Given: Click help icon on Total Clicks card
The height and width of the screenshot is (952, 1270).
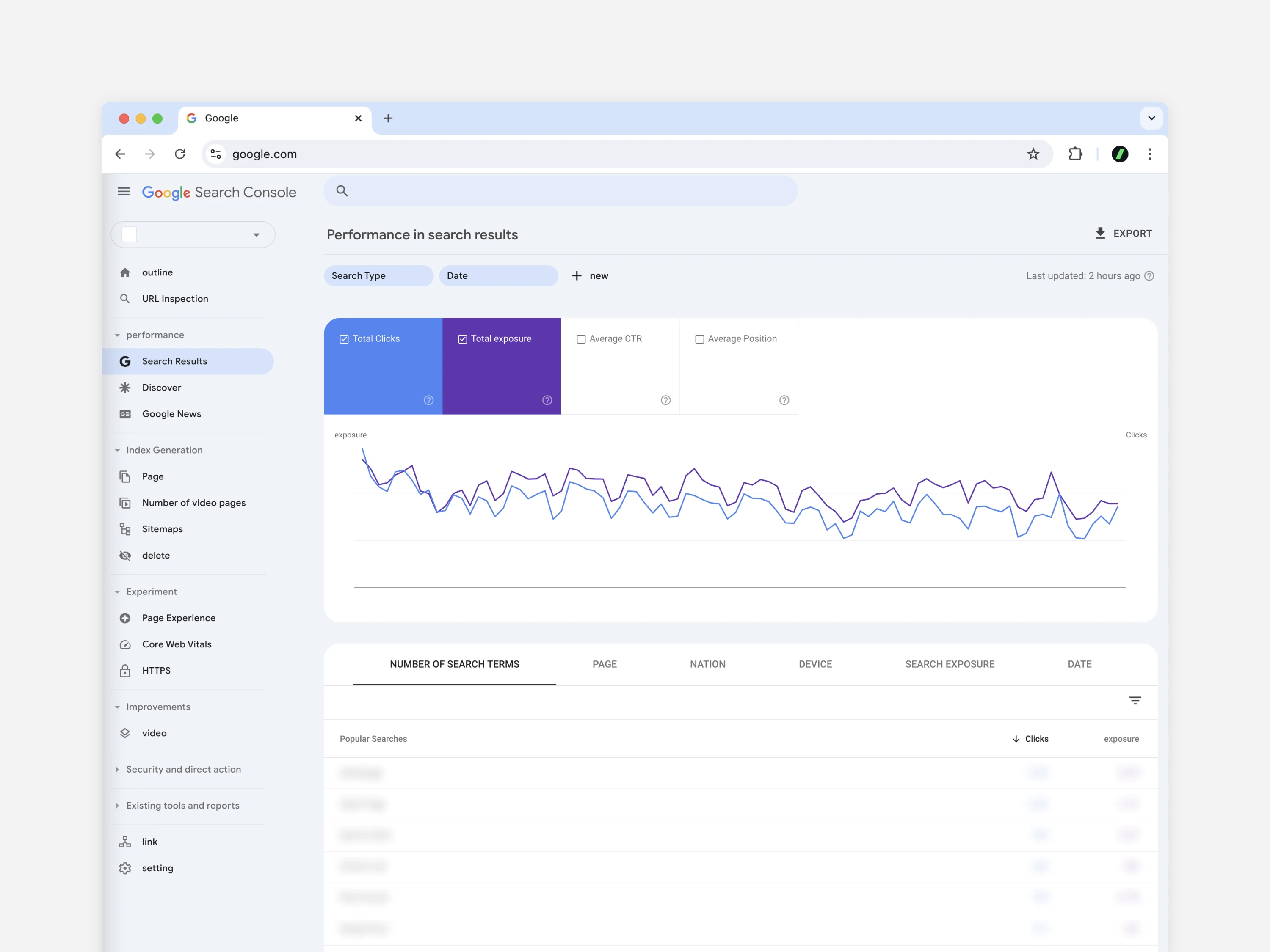Looking at the screenshot, I should [428, 401].
